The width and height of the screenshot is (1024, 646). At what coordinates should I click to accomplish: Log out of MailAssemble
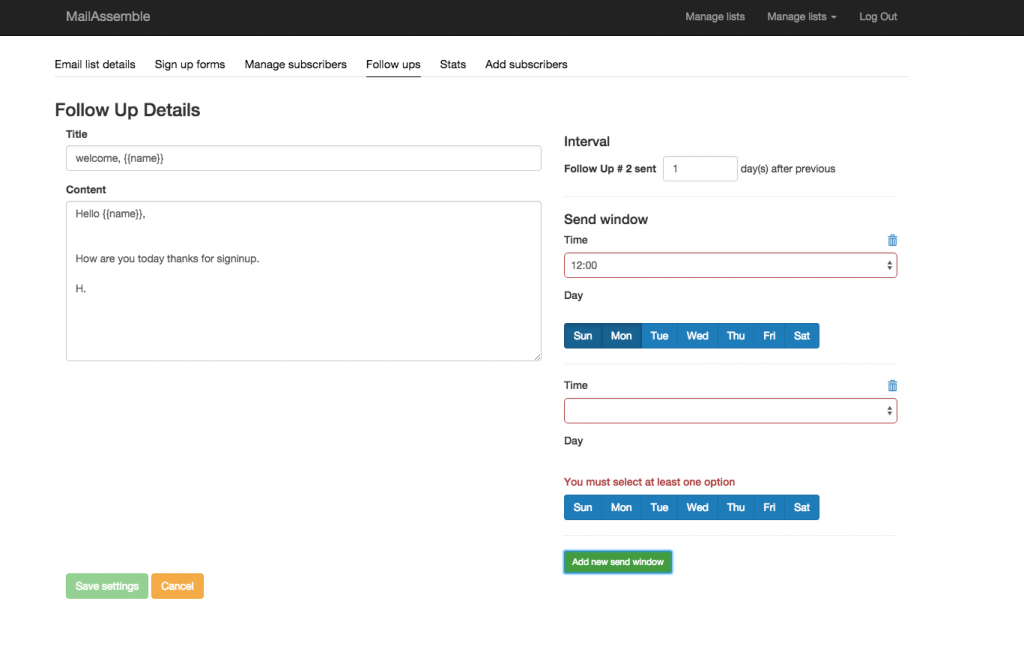[877, 16]
